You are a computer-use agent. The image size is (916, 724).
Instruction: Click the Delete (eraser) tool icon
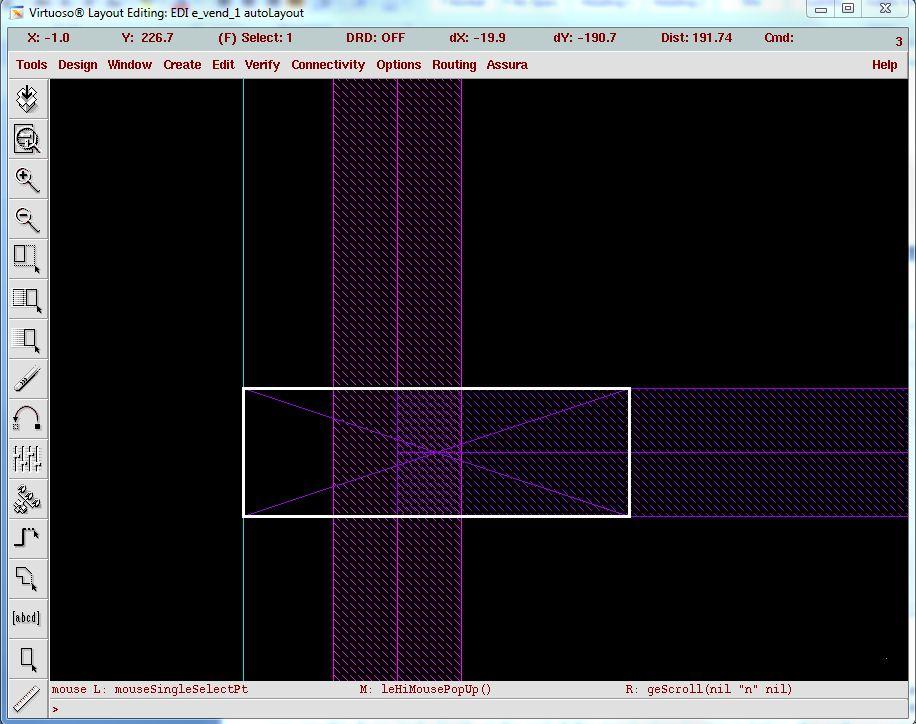tap(27, 379)
